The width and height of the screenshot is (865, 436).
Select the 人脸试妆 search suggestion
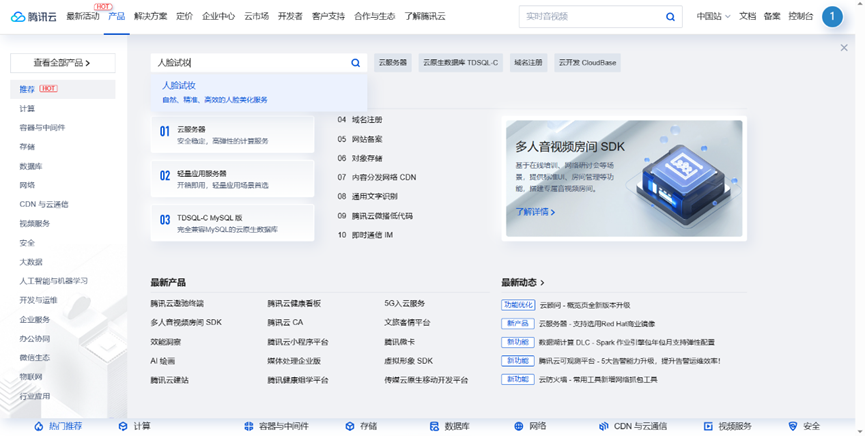pyautogui.click(x=259, y=92)
